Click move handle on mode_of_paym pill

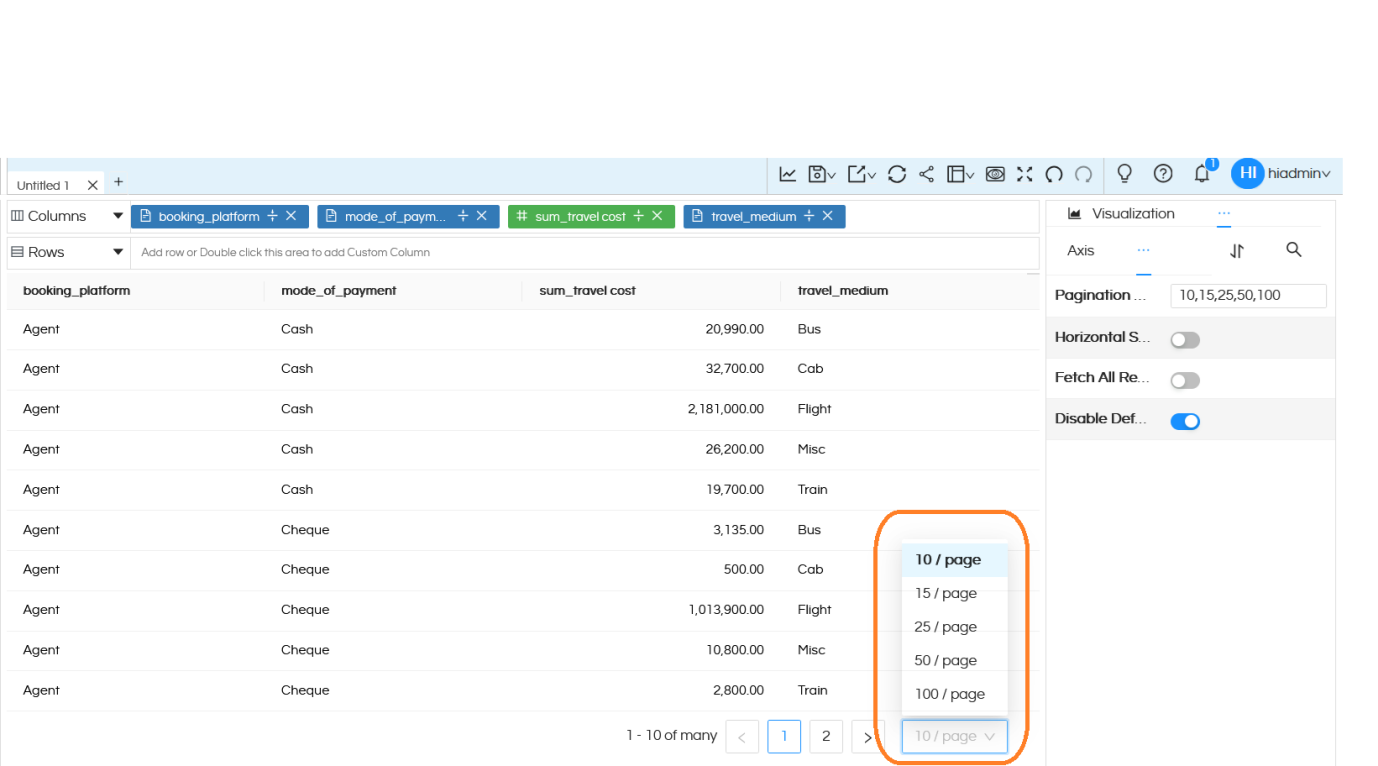(463, 216)
